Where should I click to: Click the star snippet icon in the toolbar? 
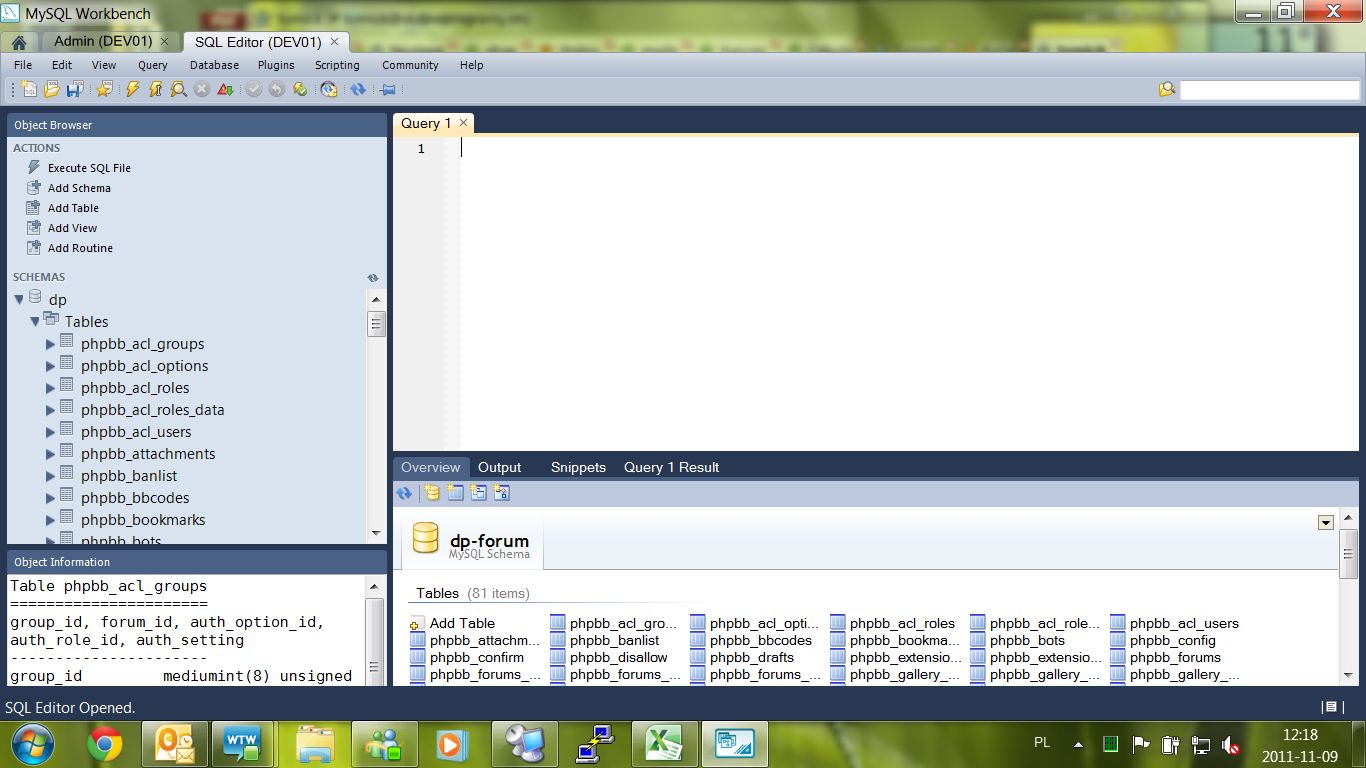(104, 89)
